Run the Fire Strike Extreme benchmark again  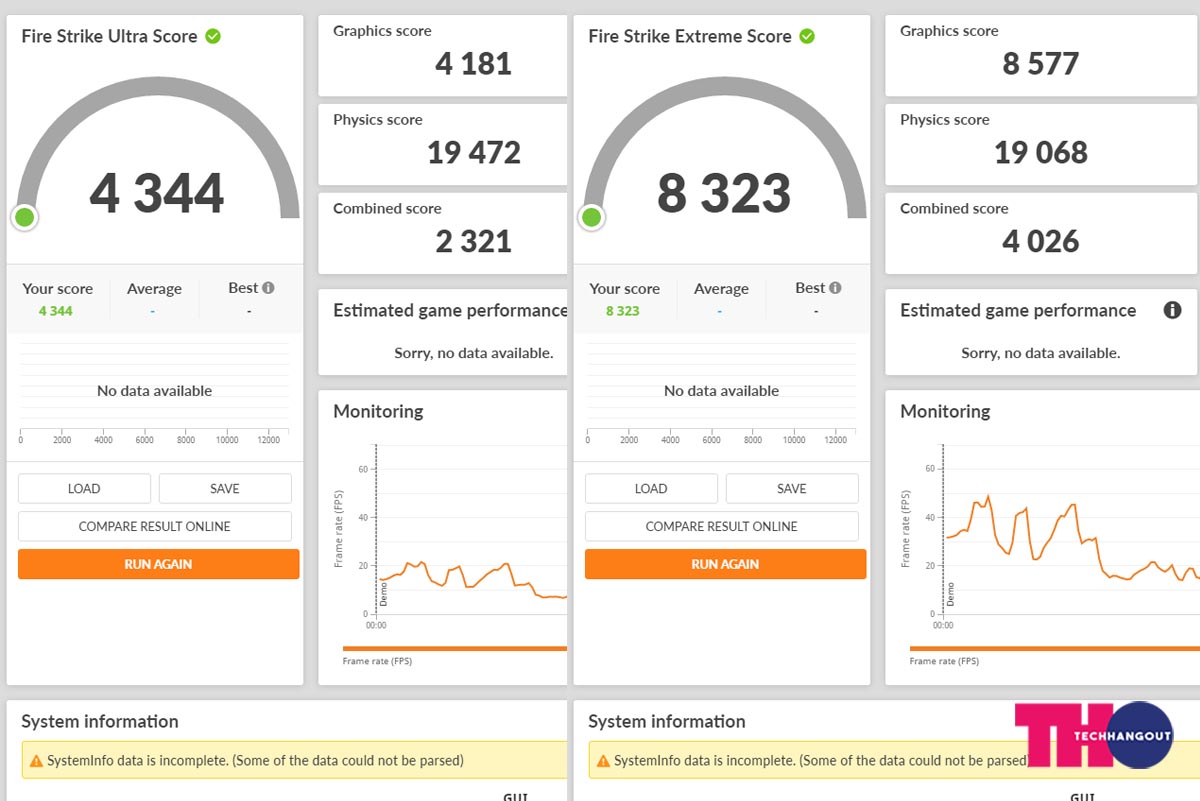coord(725,564)
